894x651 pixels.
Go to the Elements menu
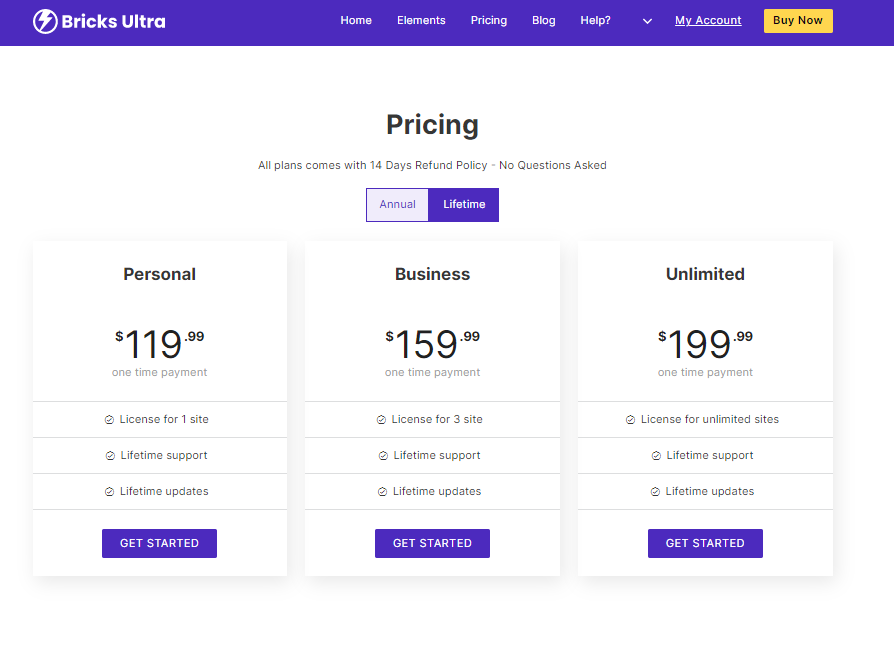point(421,20)
